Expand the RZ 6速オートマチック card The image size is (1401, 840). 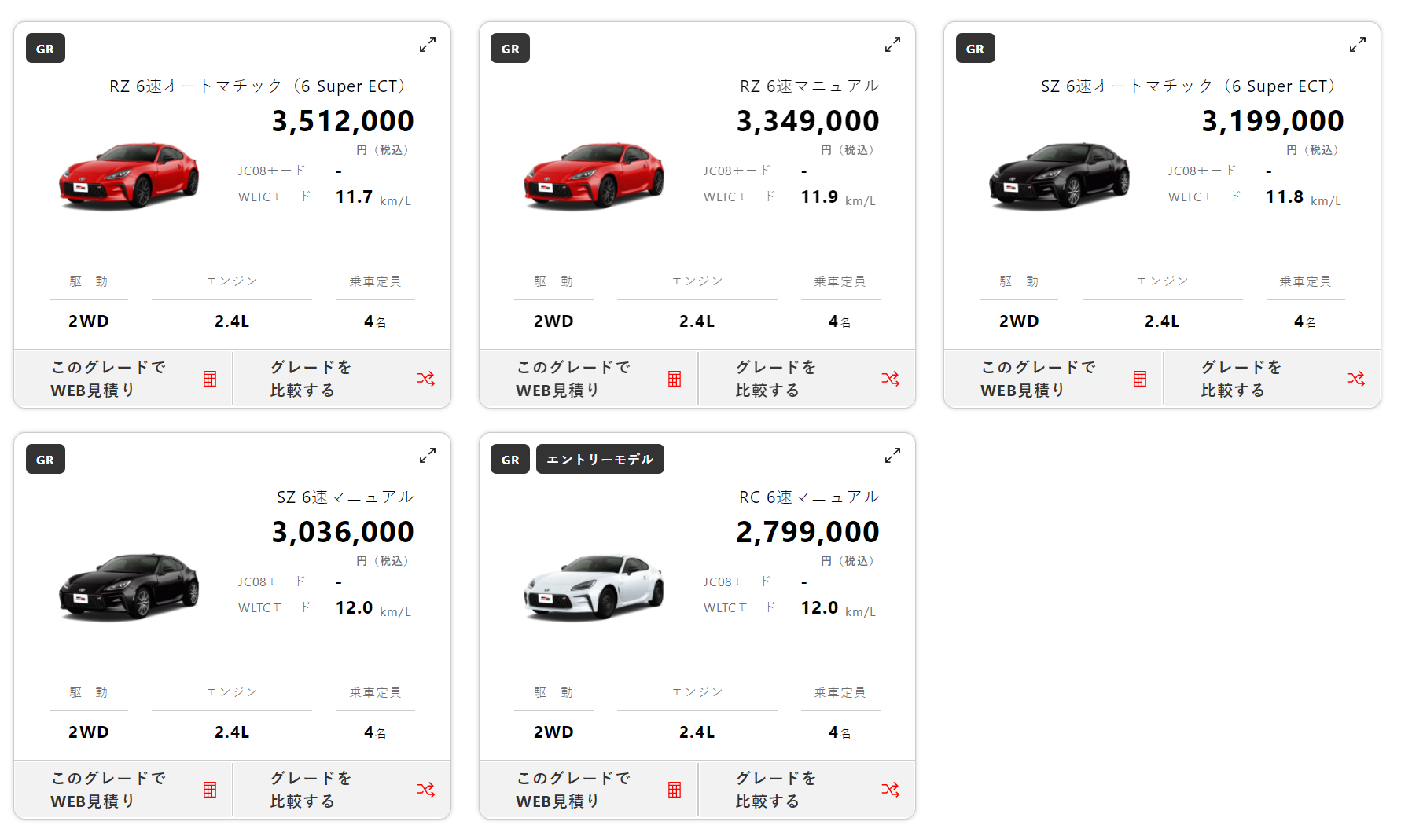point(427,45)
